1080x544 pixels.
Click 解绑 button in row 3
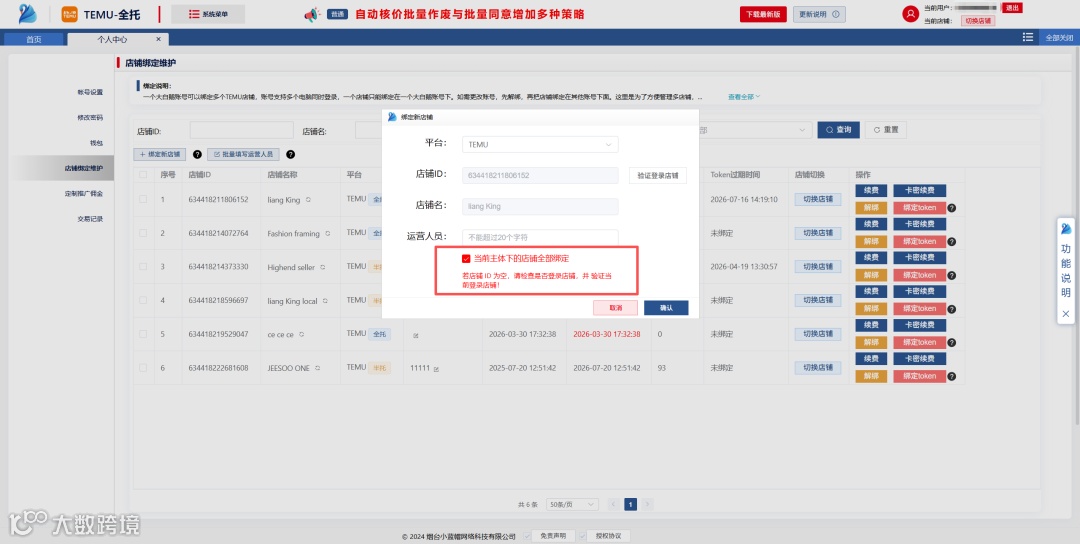871,275
